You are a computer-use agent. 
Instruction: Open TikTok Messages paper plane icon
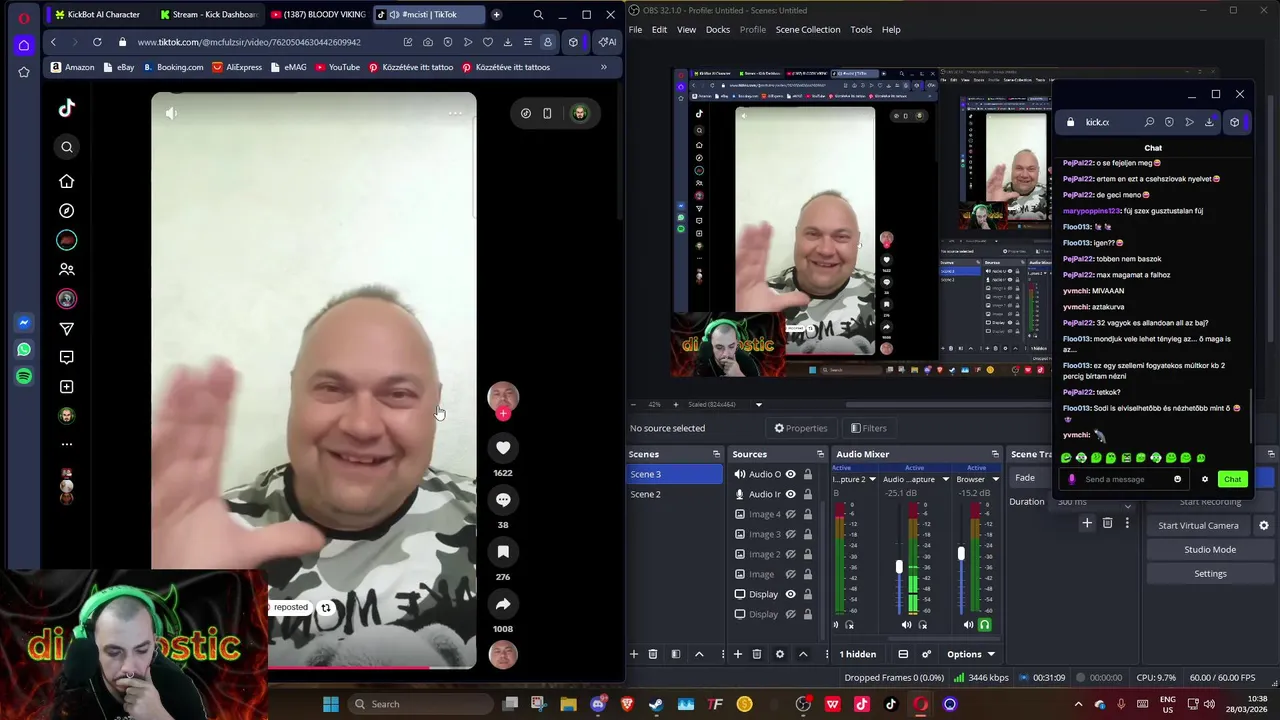pyautogui.click(x=67, y=328)
